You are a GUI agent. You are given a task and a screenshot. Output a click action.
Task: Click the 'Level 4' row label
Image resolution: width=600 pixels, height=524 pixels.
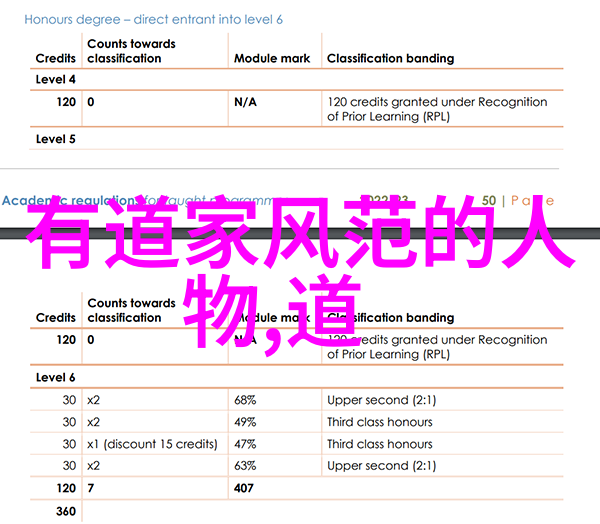pyautogui.click(x=56, y=80)
